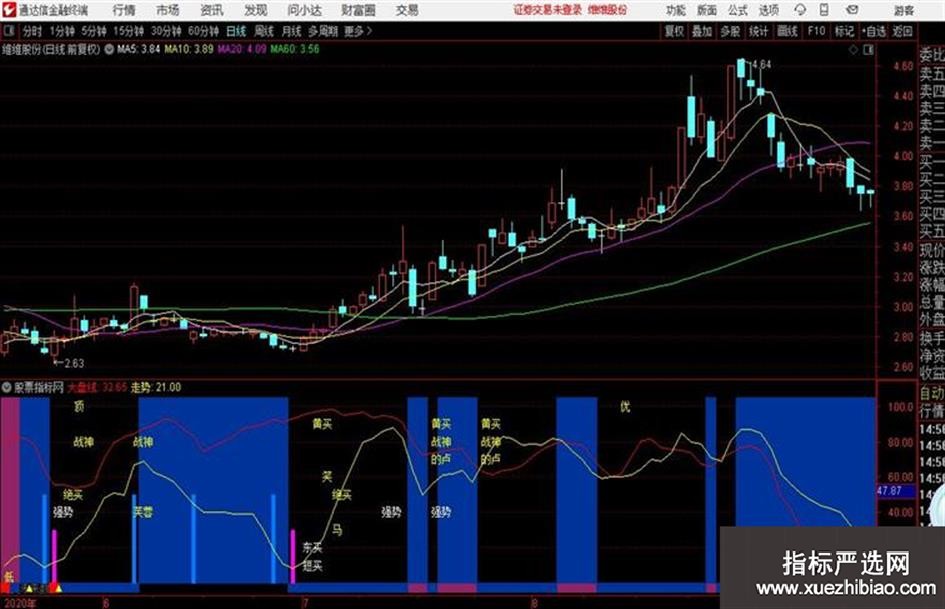Click the panel icon left of 分时
Viewport: 945px width, 609px height.
point(9,31)
